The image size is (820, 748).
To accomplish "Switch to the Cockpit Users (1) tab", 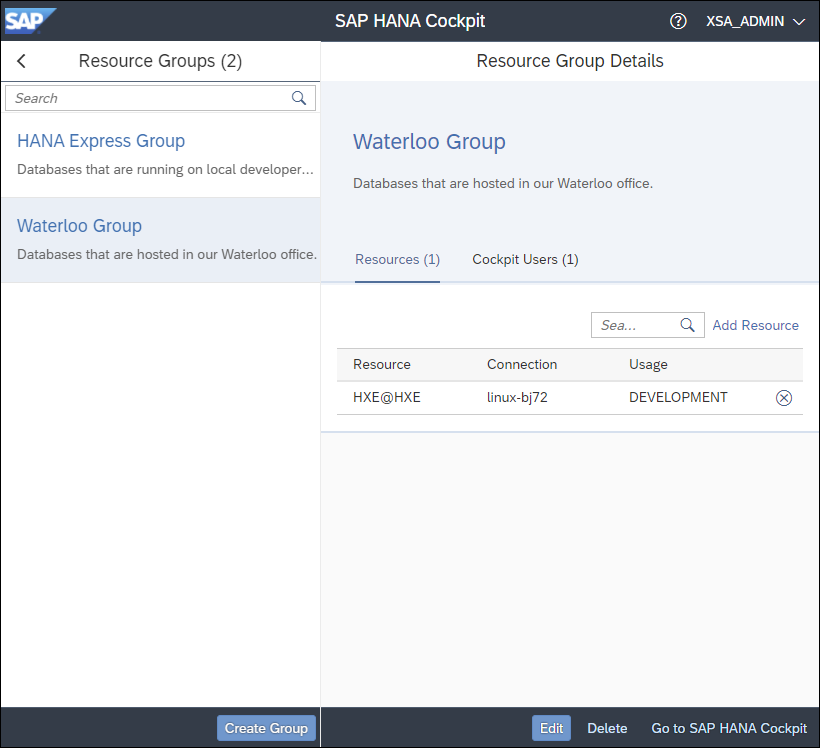I will (x=525, y=259).
